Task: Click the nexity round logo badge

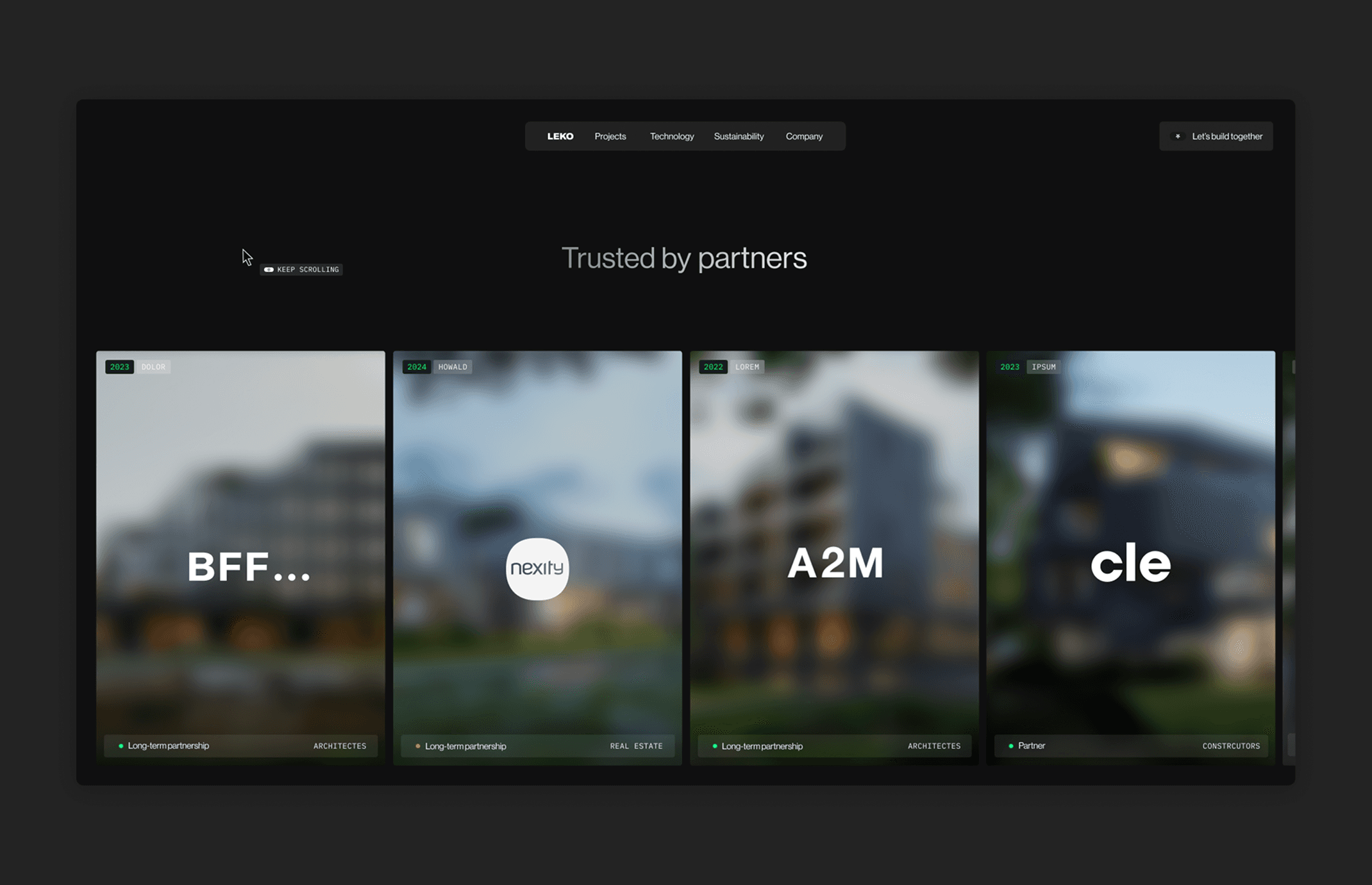Action: (x=537, y=568)
